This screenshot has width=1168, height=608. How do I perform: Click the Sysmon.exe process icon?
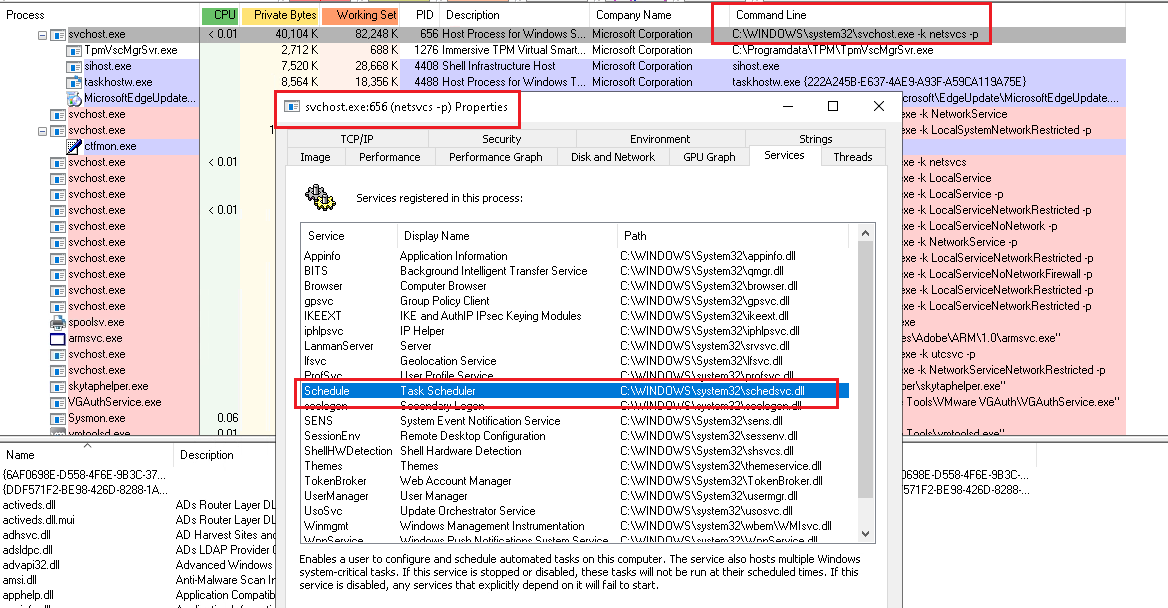[58, 418]
